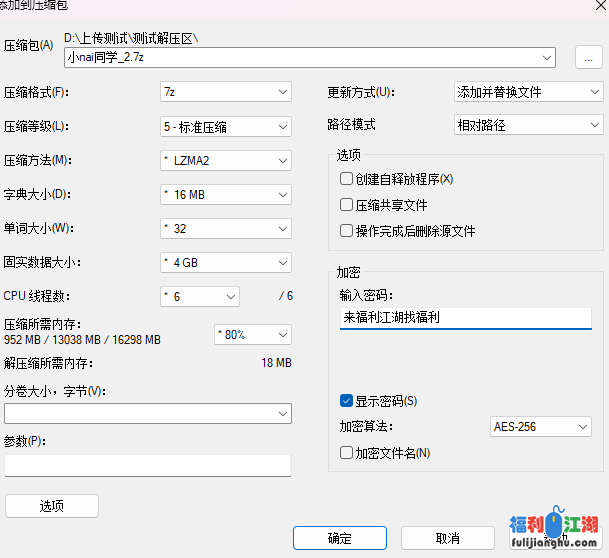Open the 压缩等级 dropdown (5 - 标准压缩)
Image resolution: width=609 pixels, height=558 pixels.
(x=281, y=126)
